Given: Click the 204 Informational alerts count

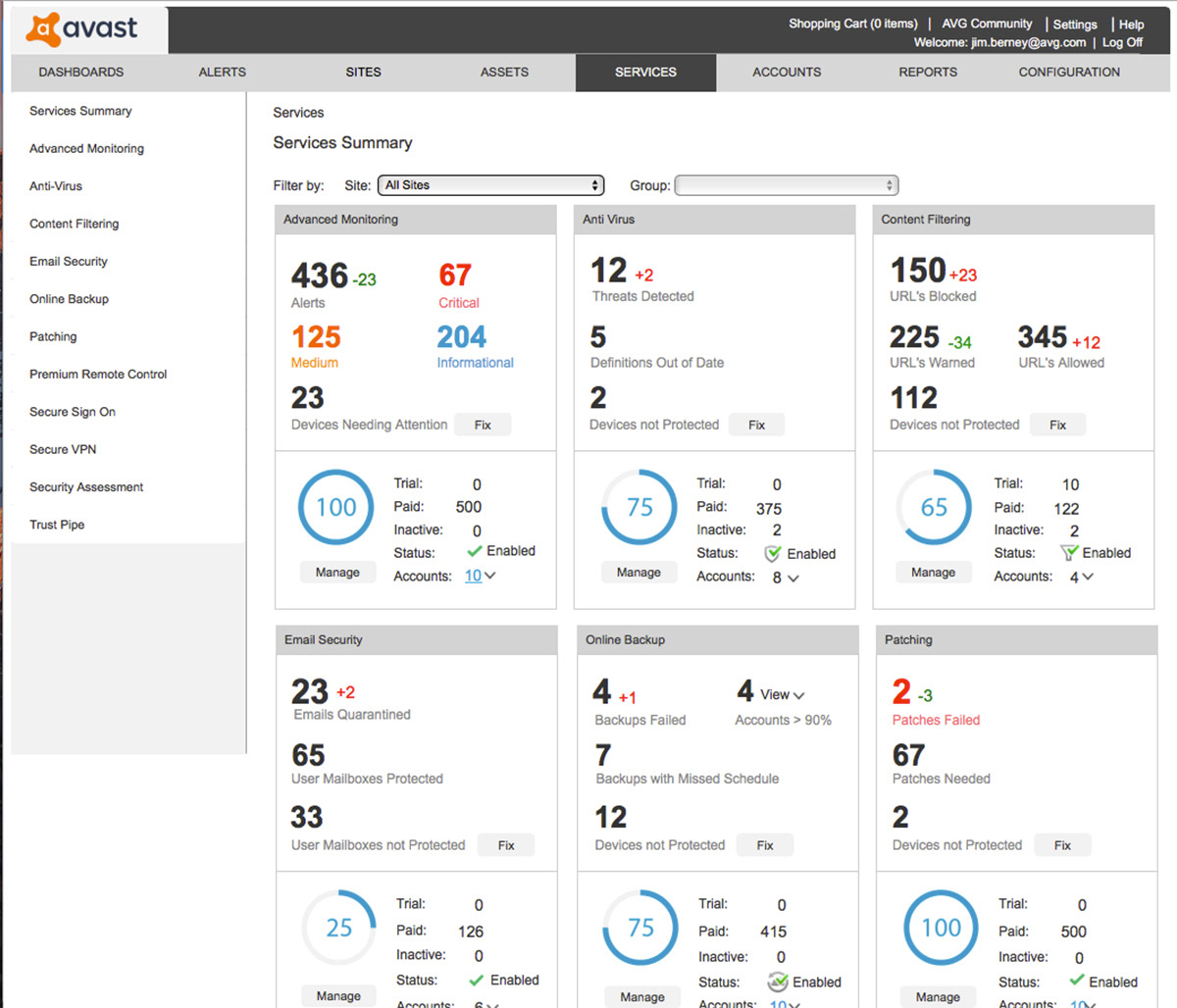Looking at the screenshot, I should (461, 337).
